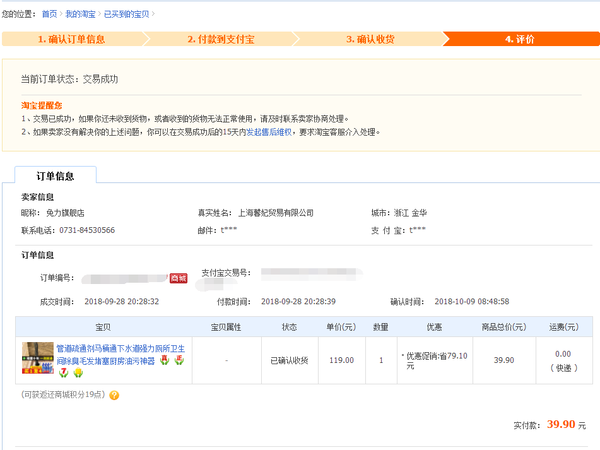Click the 真 genuine-guarantee icon
The image size is (600, 450).
coord(165,360)
